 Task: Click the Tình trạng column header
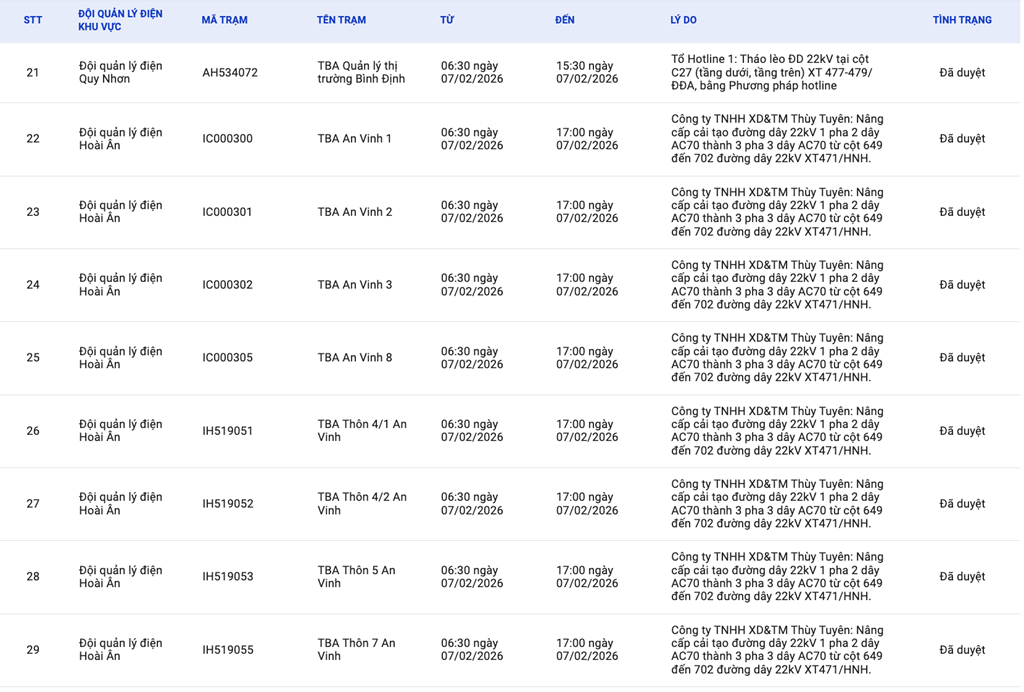(961, 20)
